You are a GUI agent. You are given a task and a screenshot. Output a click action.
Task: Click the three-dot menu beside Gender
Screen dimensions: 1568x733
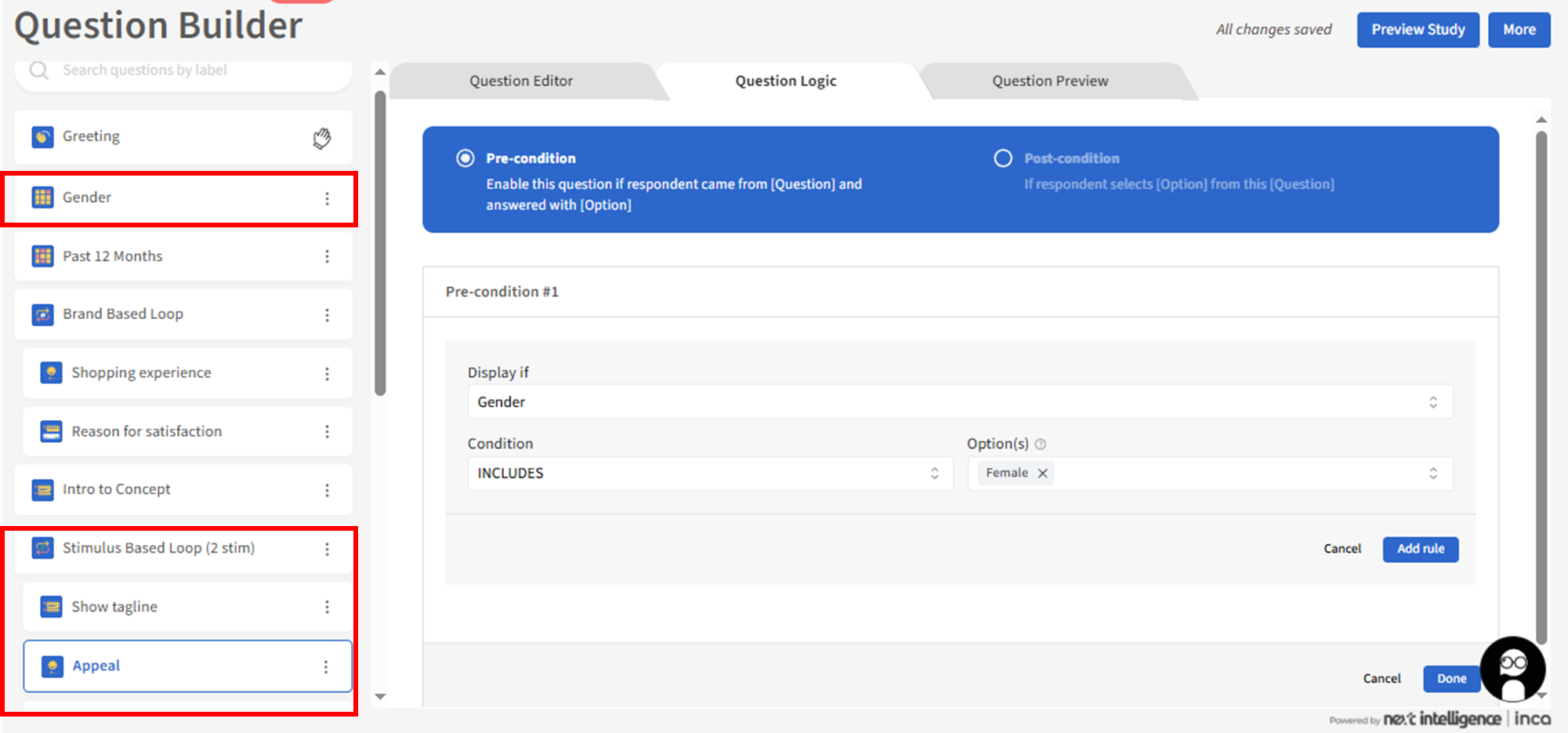pos(327,198)
